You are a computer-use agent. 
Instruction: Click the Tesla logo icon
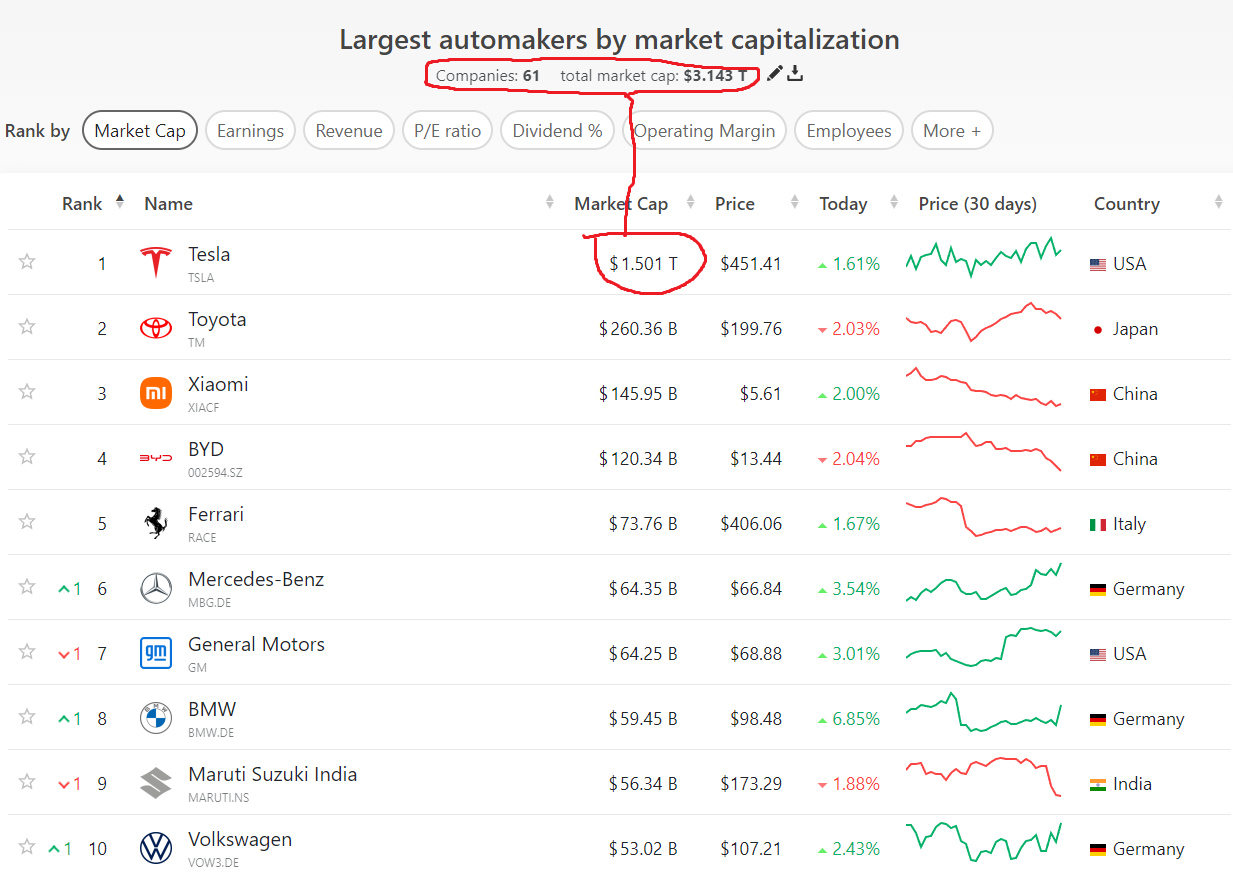156,264
